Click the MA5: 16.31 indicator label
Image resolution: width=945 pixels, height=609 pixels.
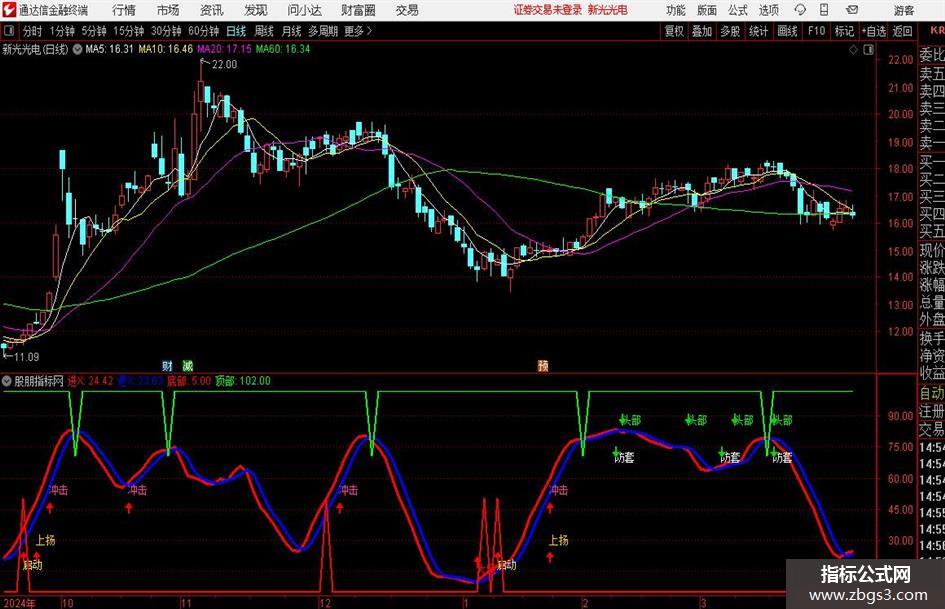(x=109, y=49)
